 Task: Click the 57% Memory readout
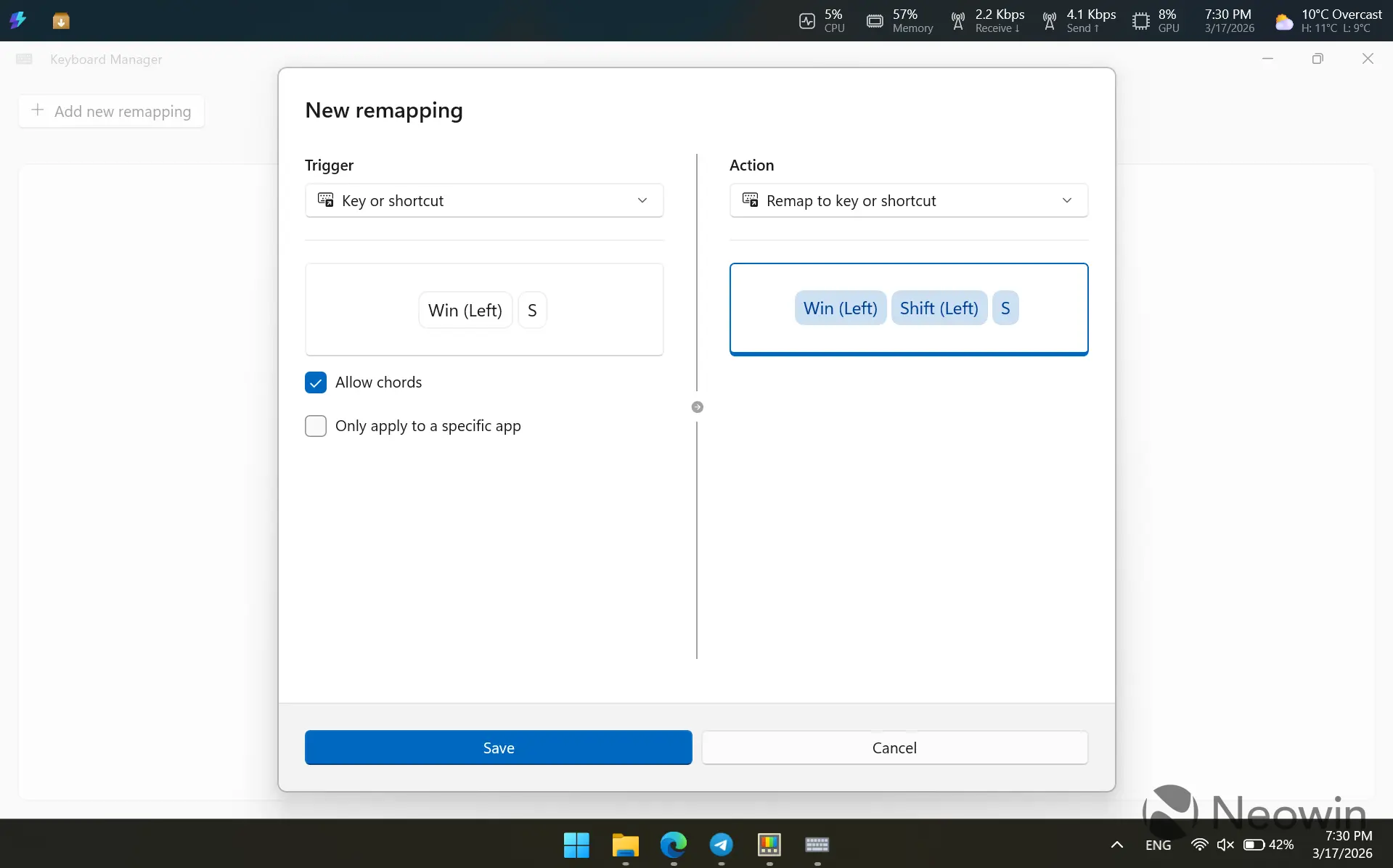[912, 21]
